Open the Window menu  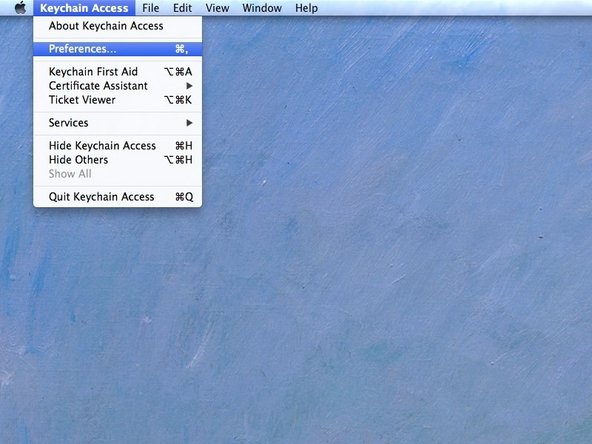(x=262, y=8)
